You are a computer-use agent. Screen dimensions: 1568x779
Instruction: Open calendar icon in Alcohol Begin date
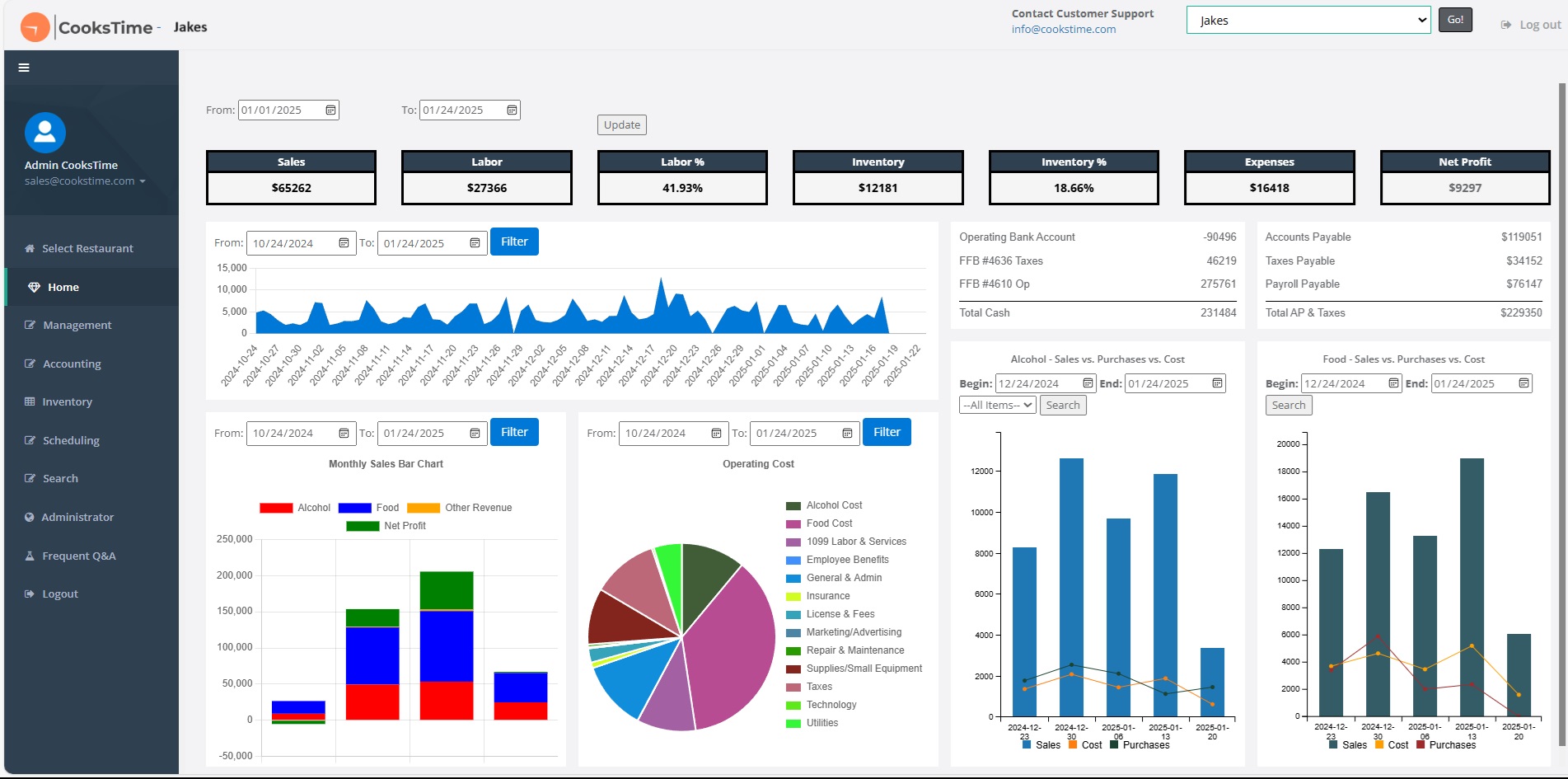point(1088,383)
